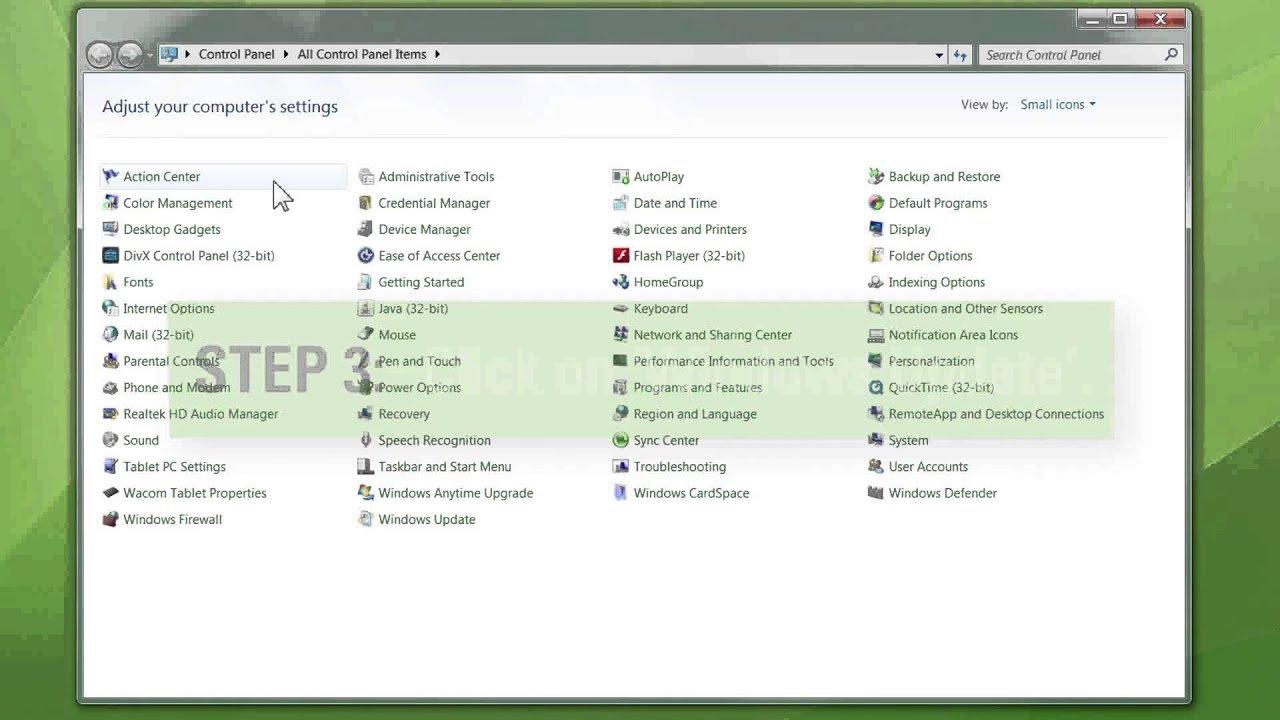Open the Flash Player icon
This screenshot has height=720, width=1280.
[621, 256]
